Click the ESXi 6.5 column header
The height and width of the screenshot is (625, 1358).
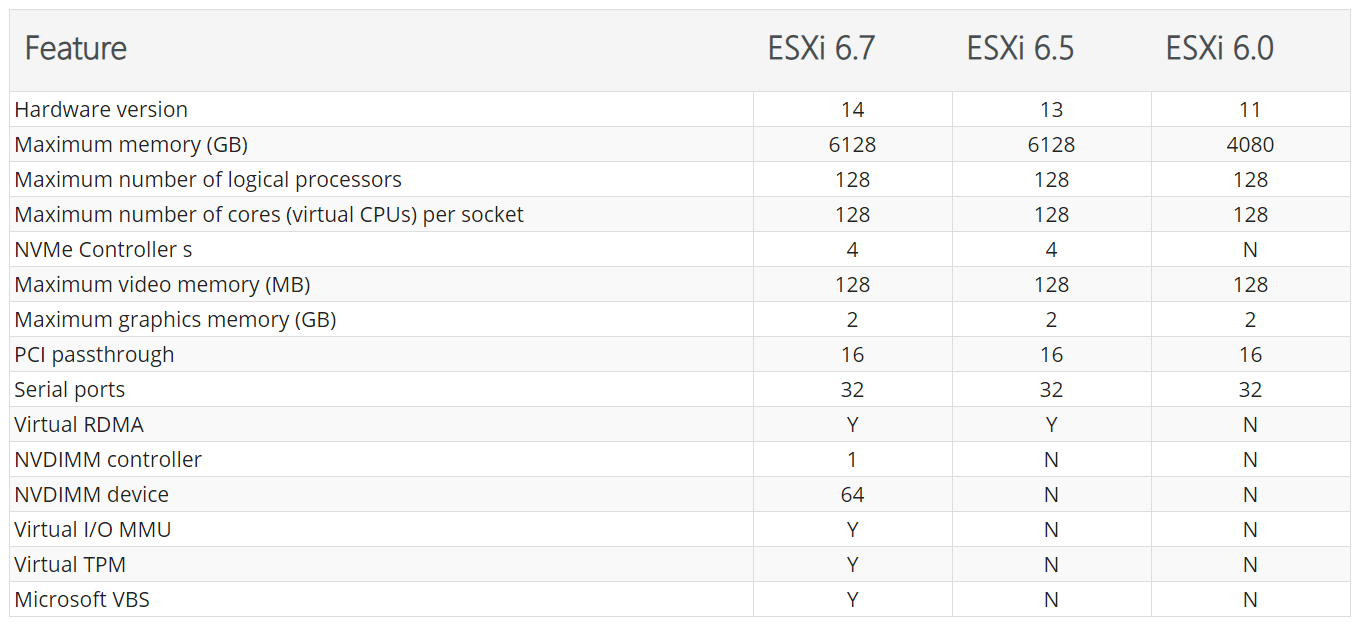pos(1020,49)
